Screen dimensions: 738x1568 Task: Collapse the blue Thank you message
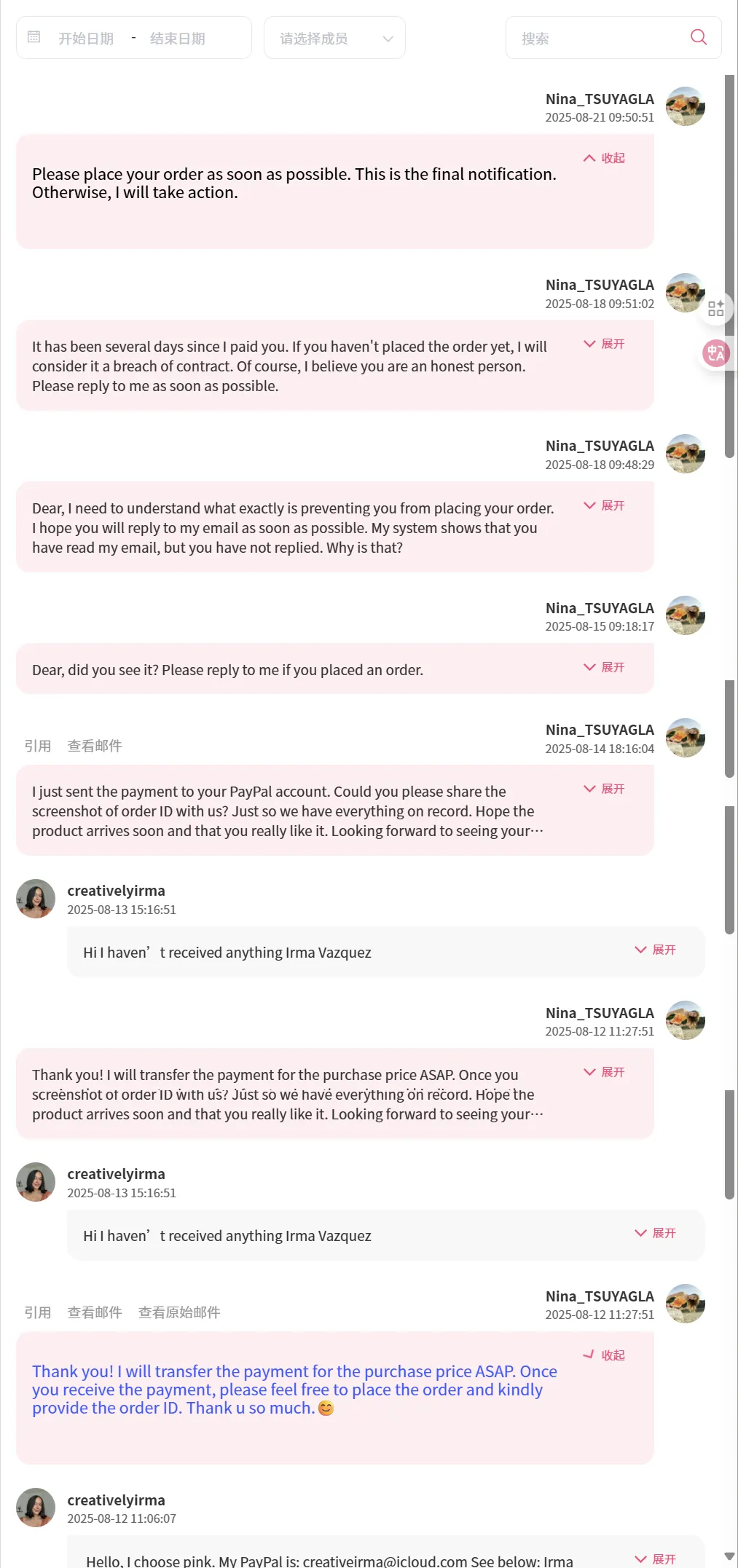point(604,1355)
